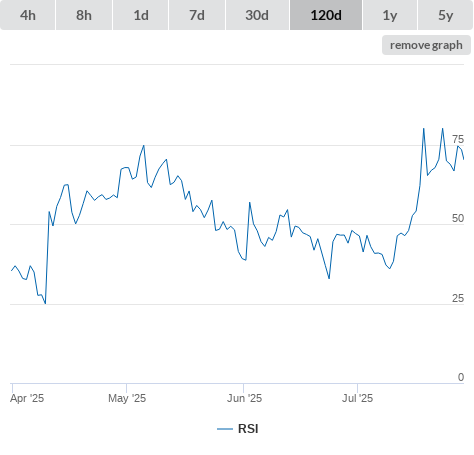
Task: Click the RSI low point near 25 in April
Action: pos(45,303)
